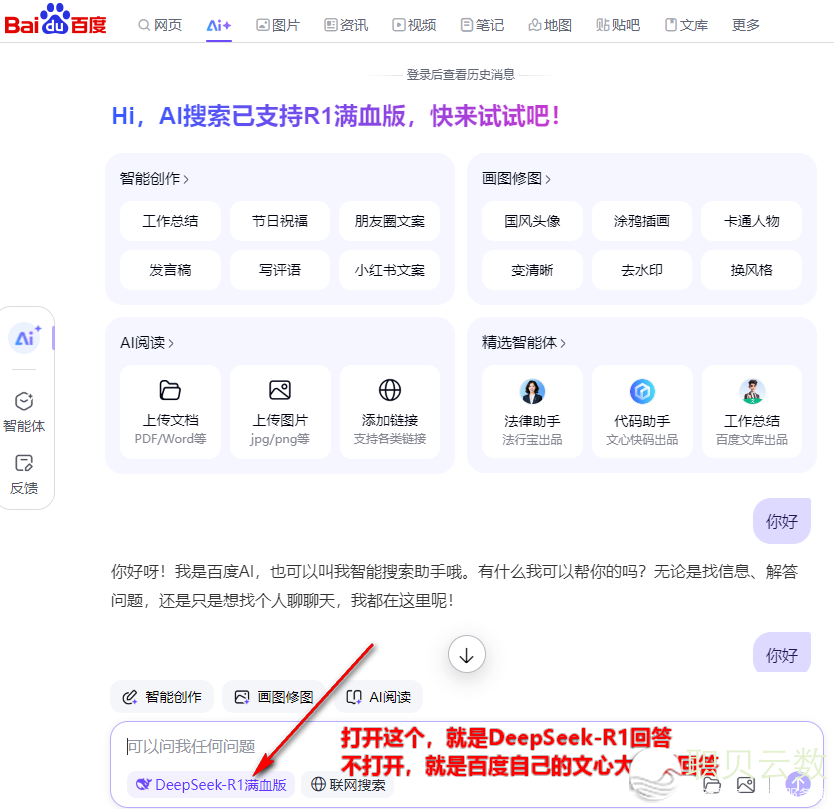Screen dimensions: 834x809
Task: Toggle 联网搜索 web search
Action: click(348, 785)
